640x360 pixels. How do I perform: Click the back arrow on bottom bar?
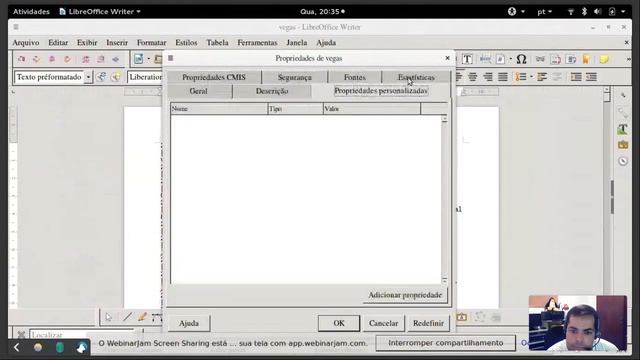coord(17,347)
